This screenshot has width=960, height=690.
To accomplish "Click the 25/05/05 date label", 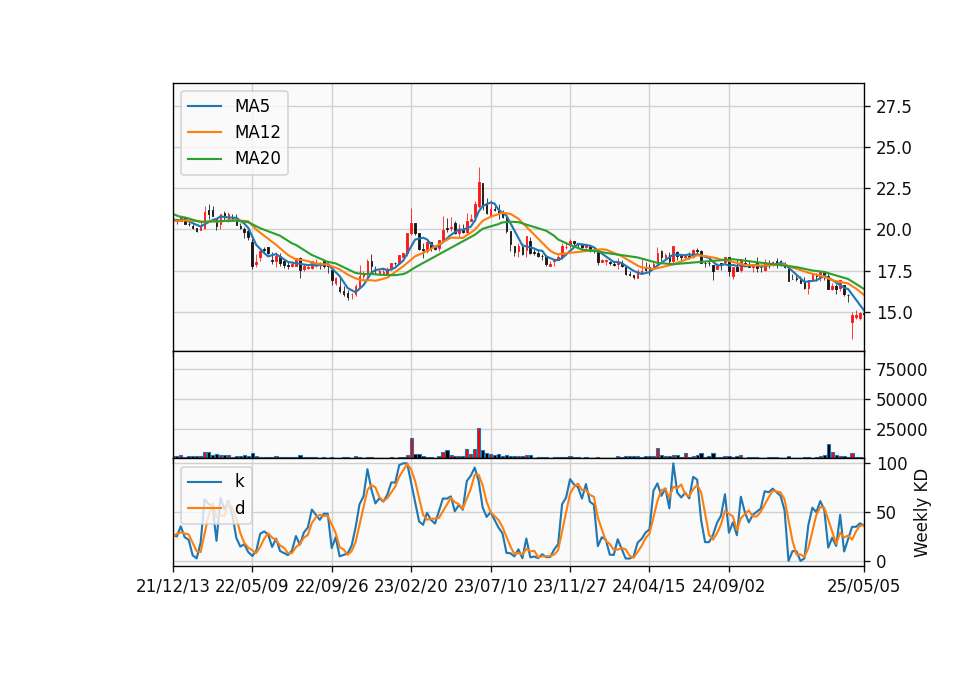I will tap(864, 586).
